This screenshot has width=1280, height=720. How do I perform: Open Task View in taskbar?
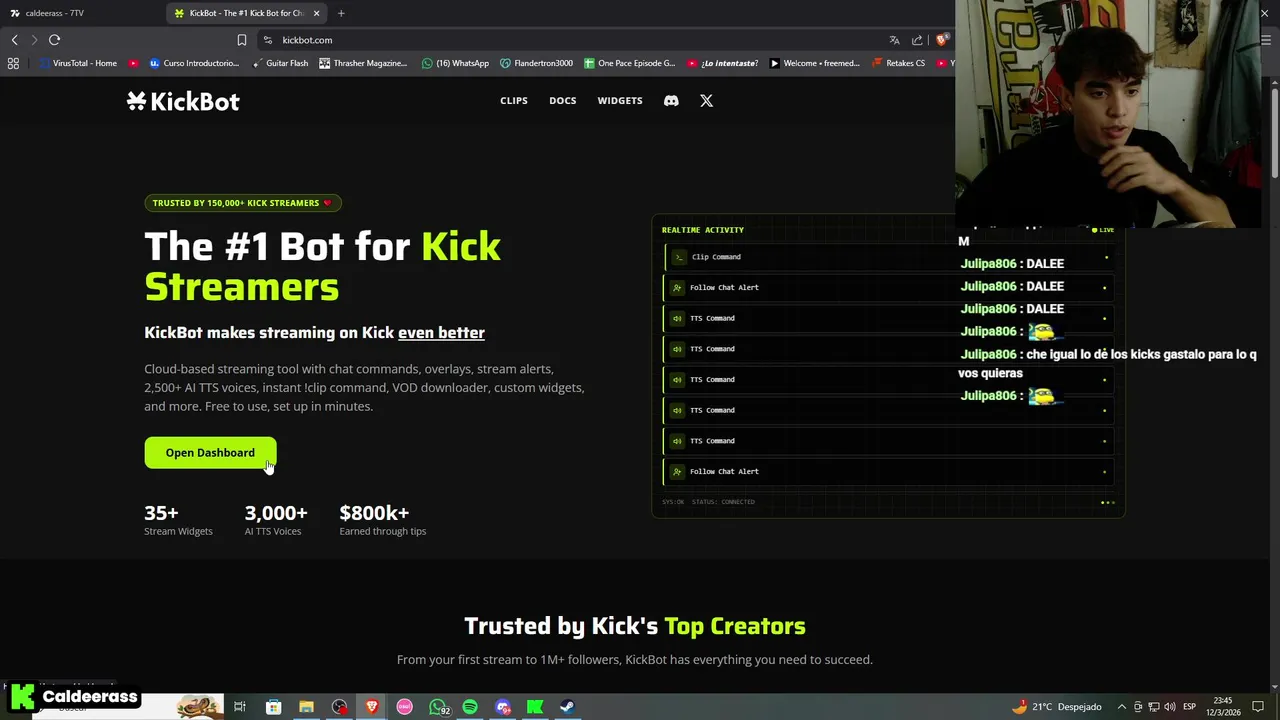tap(240, 707)
